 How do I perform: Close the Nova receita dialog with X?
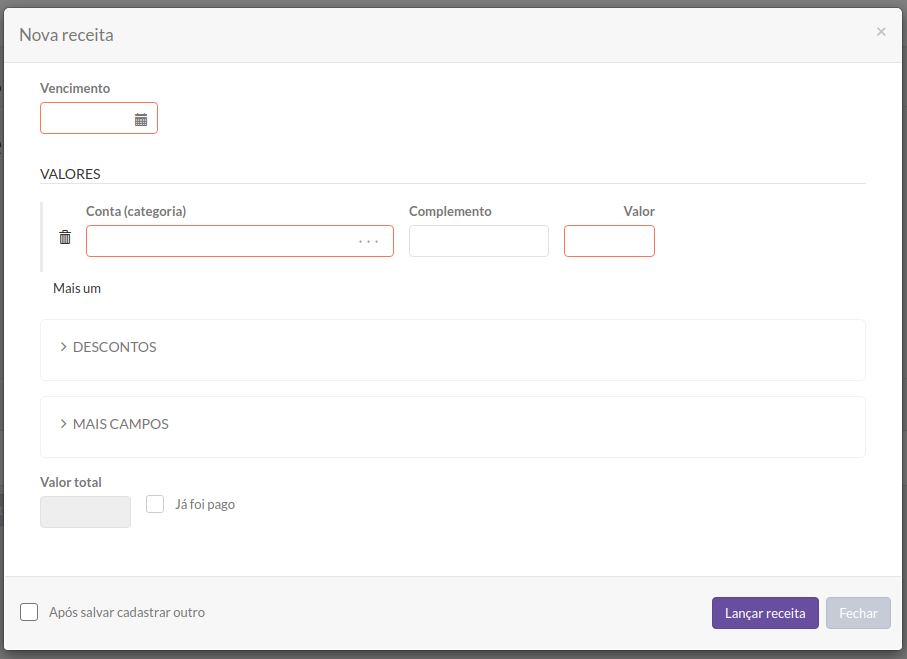(x=881, y=32)
